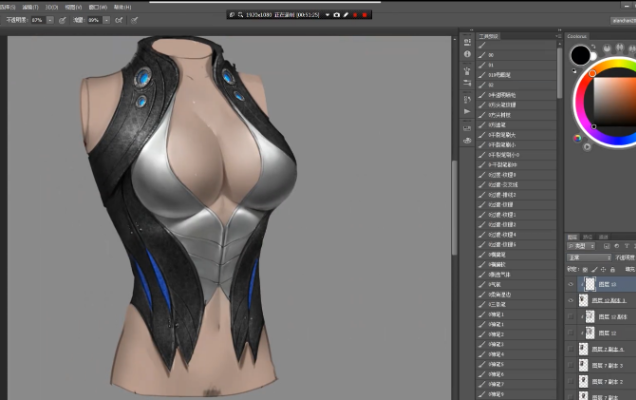Toggle visibility eye of the selected top layer
This screenshot has width=636, height=400.
(572, 284)
